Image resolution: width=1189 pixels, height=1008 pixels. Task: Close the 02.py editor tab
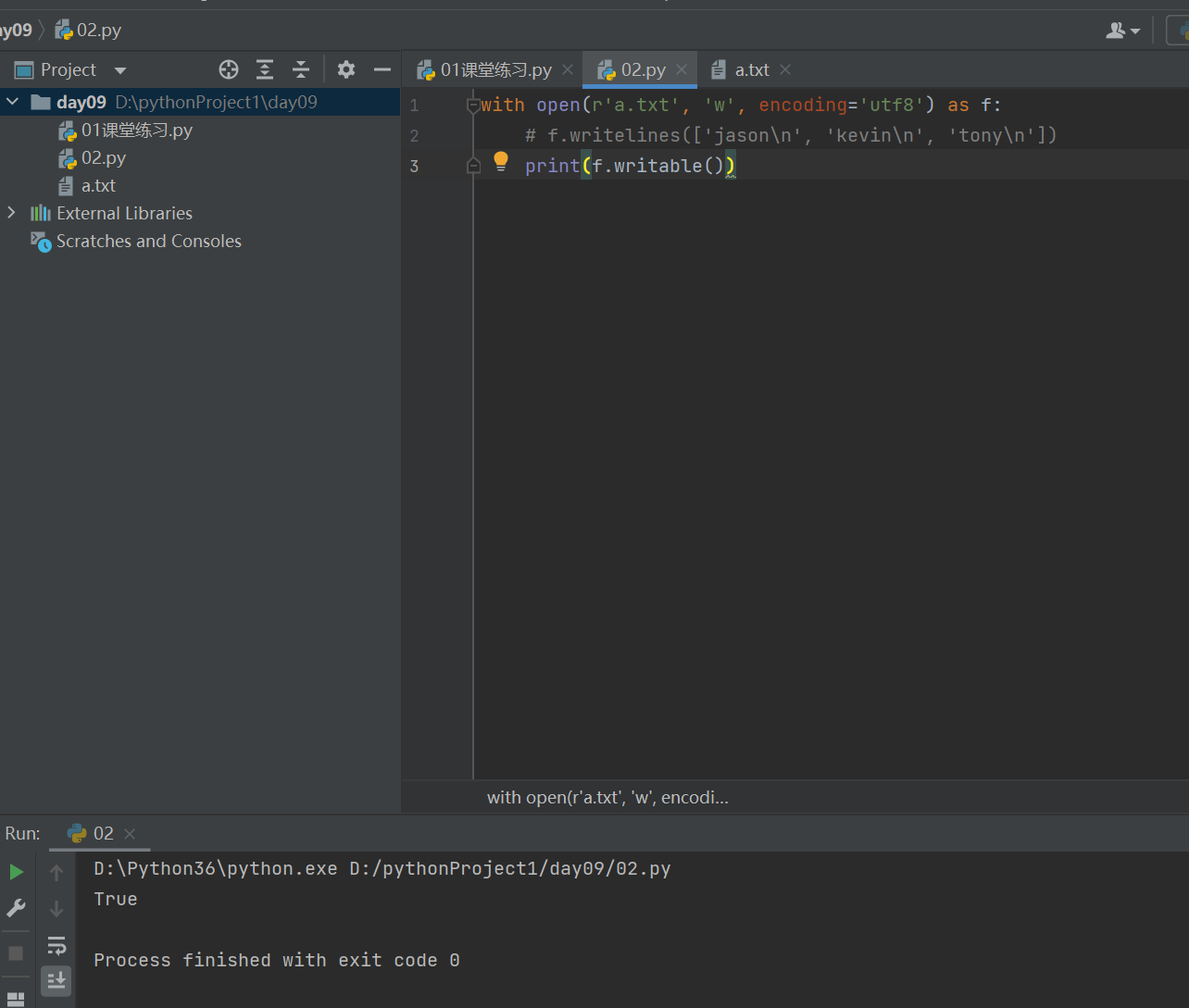(682, 69)
